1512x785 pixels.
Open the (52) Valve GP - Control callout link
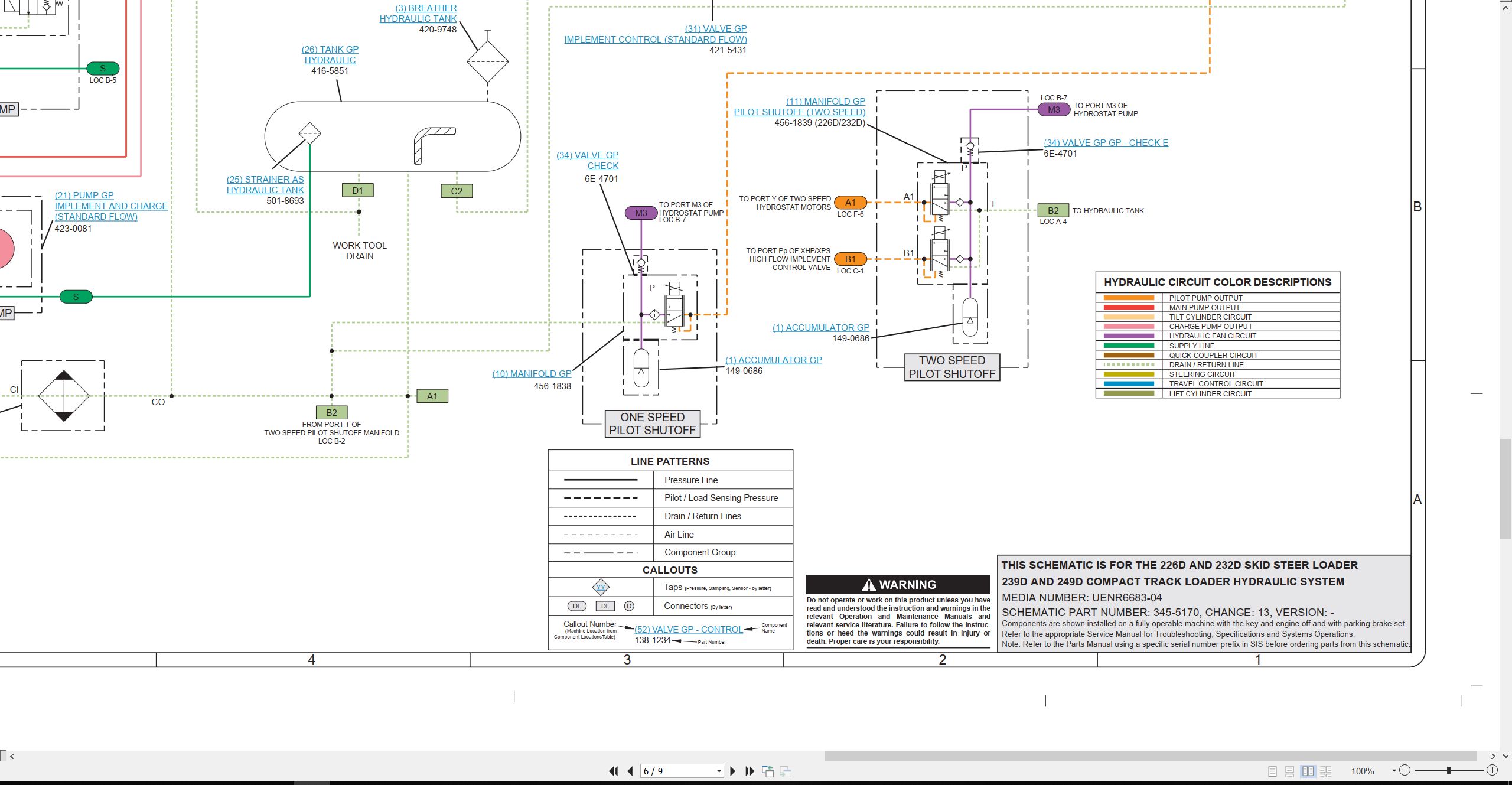tap(689, 630)
